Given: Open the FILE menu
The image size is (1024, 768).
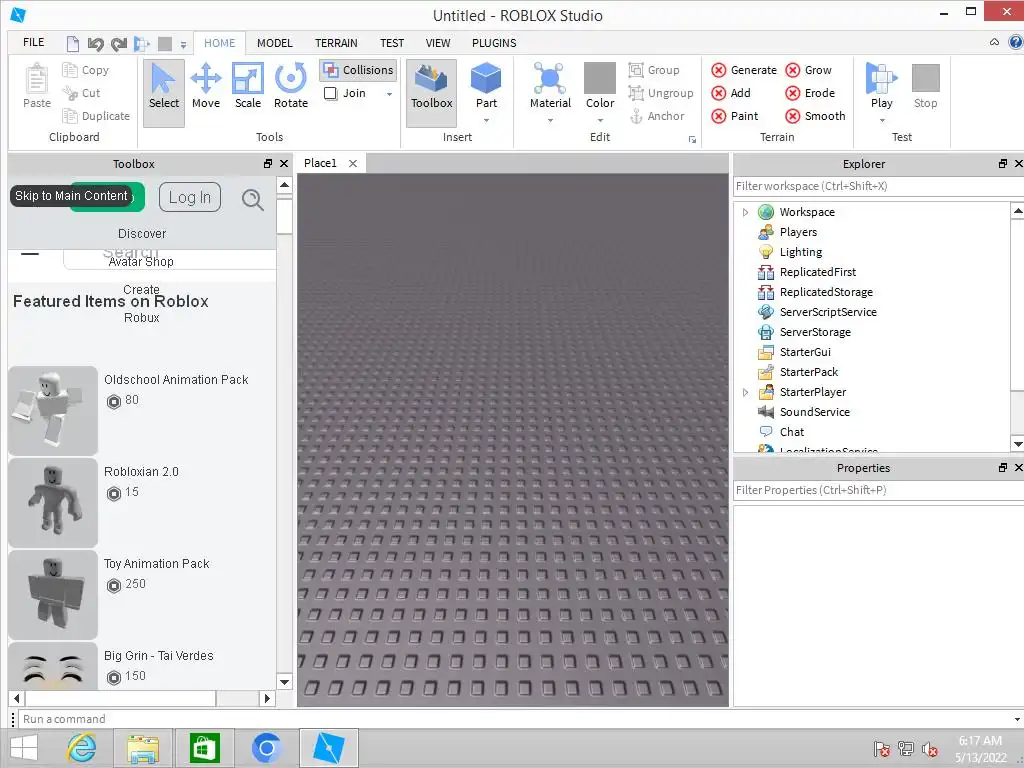Looking at the screenshot, I should click(x=33, y=42).
